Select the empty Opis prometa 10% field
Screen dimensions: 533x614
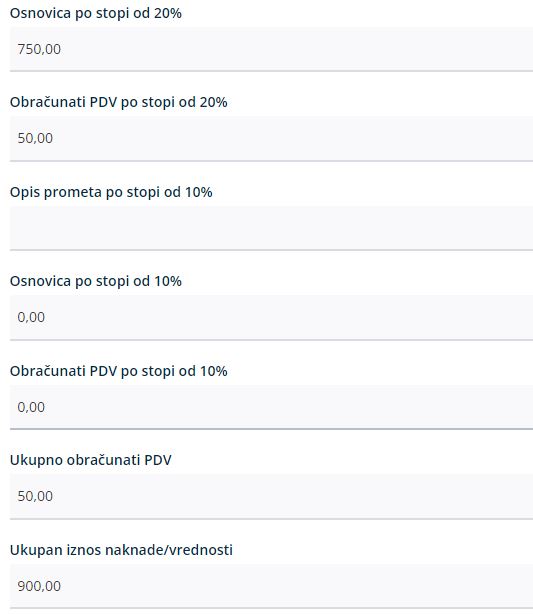[x=271, y=228]
